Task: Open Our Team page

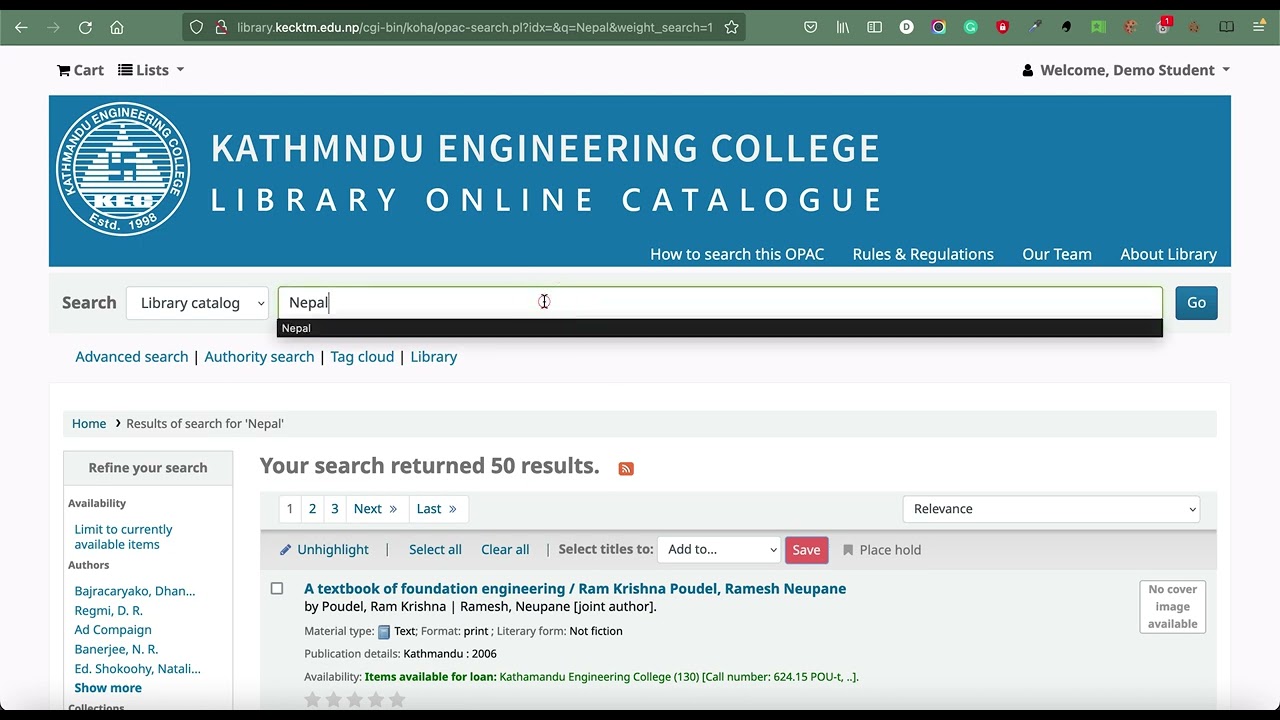Action: (x=1057, y=254)
